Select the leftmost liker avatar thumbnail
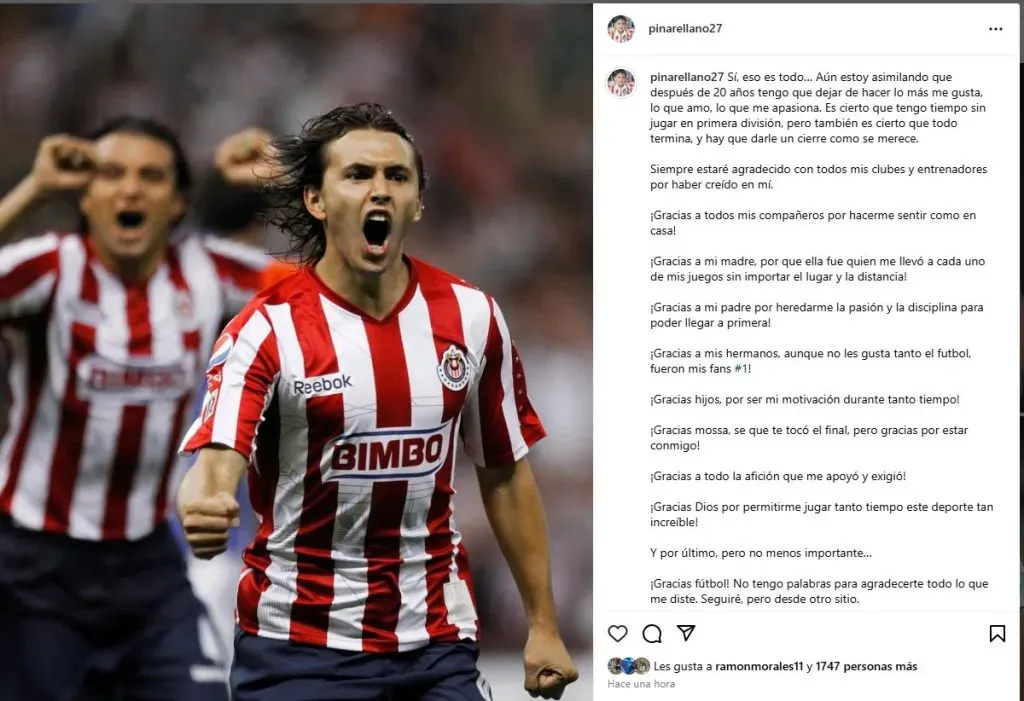Screen dimensions: 1024x701 click(x=615, y=666)
